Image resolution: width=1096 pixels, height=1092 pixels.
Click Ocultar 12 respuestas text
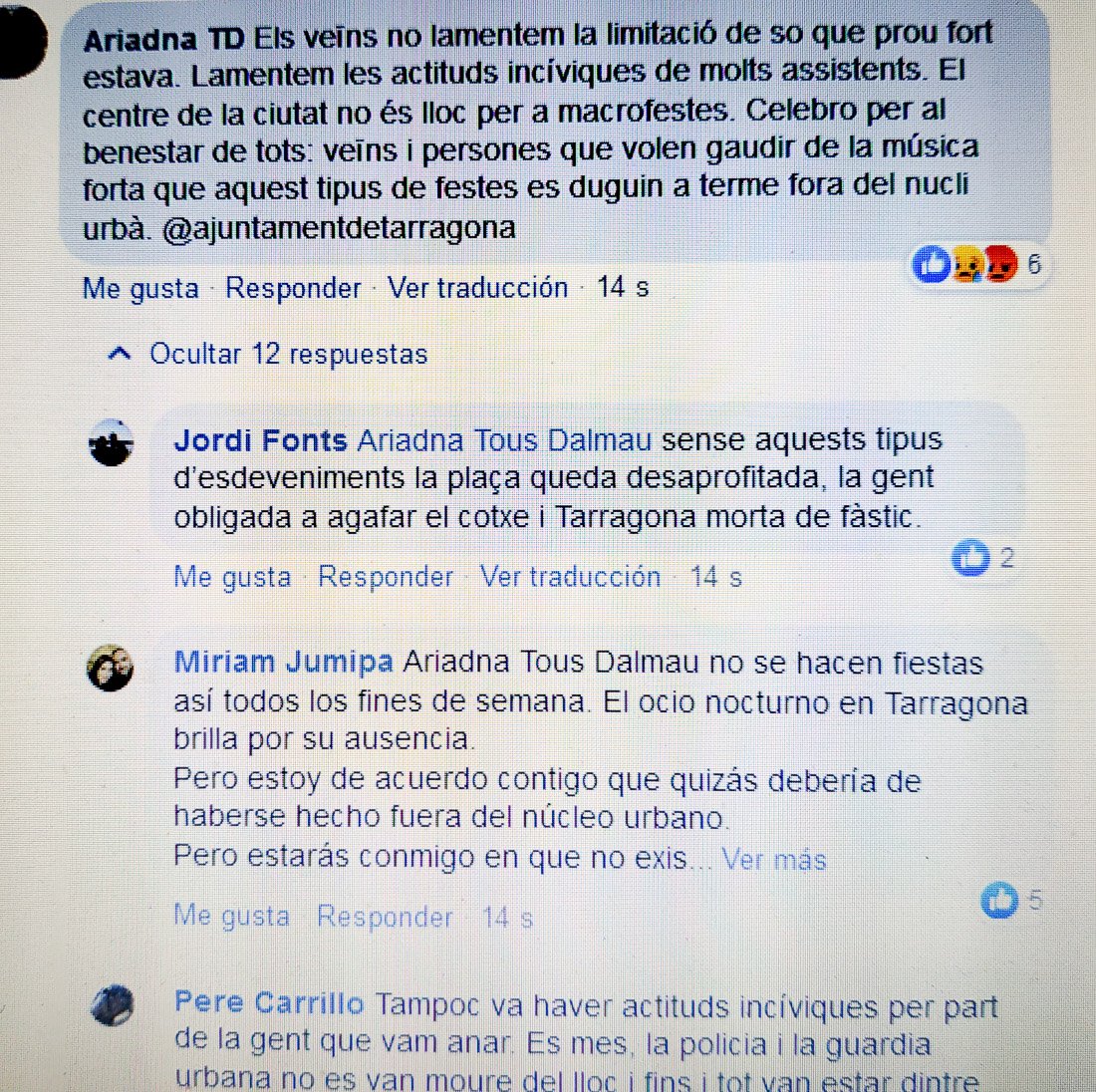pos(289,354)
